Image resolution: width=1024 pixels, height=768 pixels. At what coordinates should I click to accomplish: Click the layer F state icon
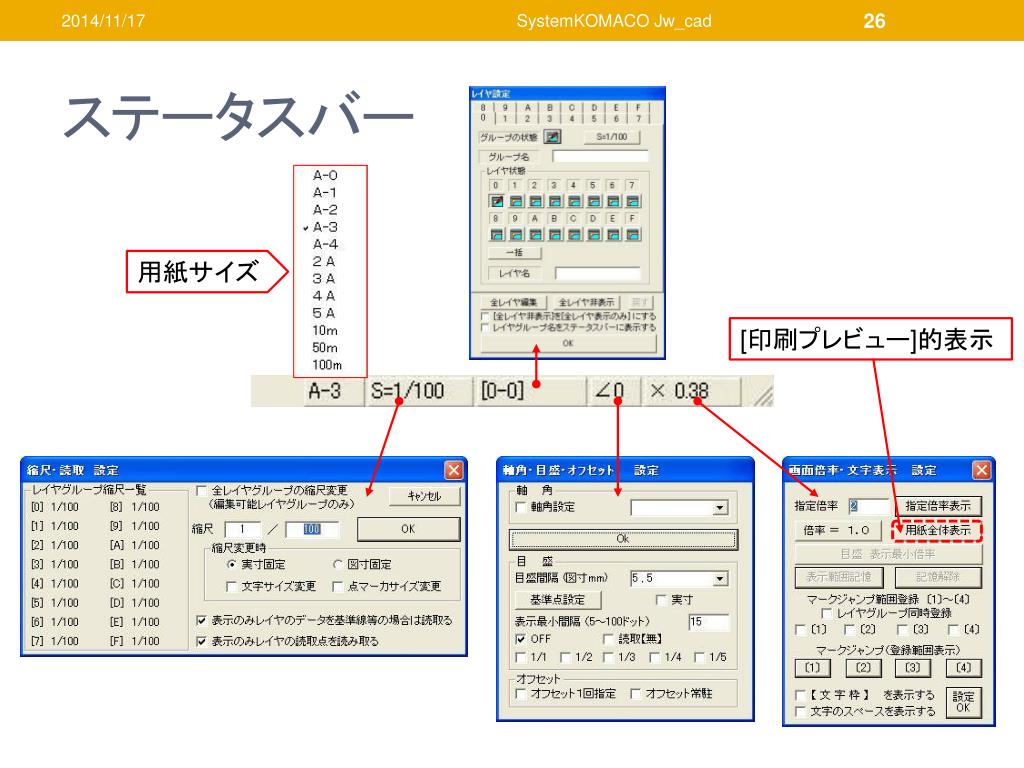[632, 234]
